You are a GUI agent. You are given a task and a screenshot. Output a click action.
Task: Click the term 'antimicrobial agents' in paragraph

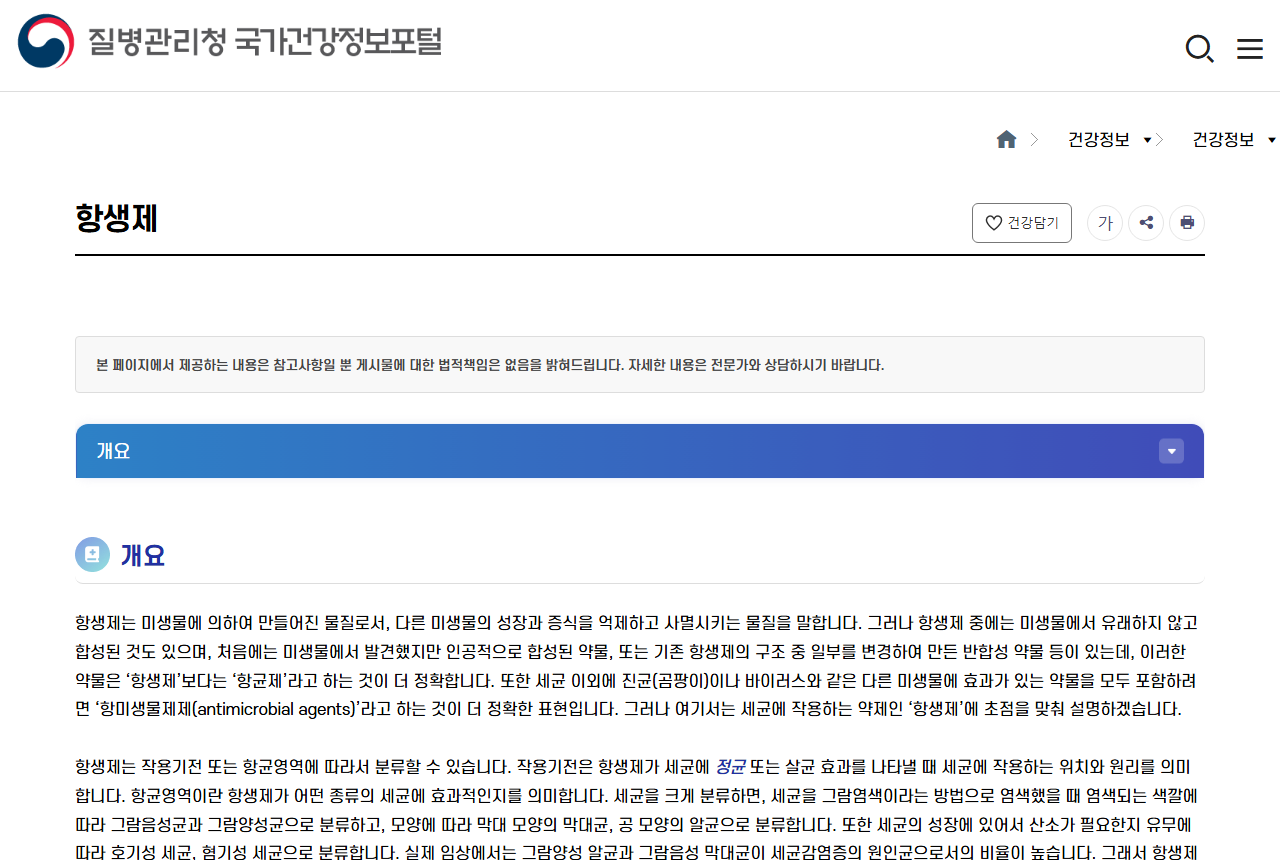(x=276, y=710)
